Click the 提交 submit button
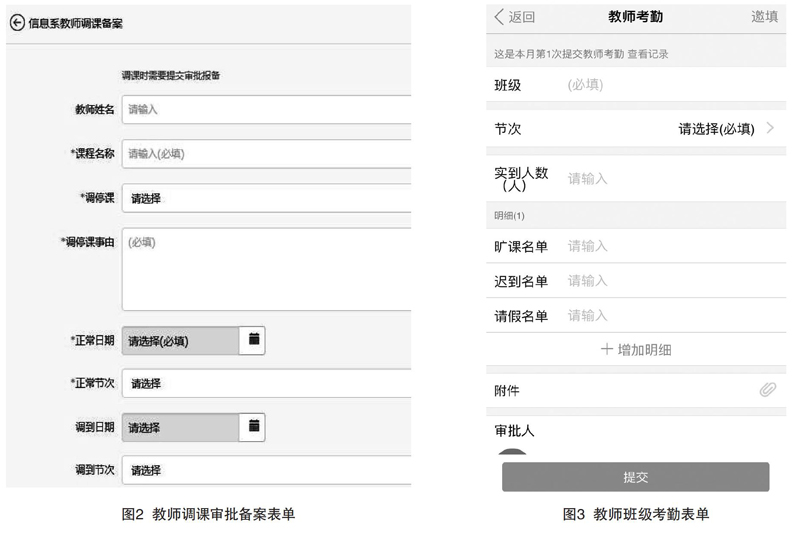 pyautogui.click(x=635, y=477)
